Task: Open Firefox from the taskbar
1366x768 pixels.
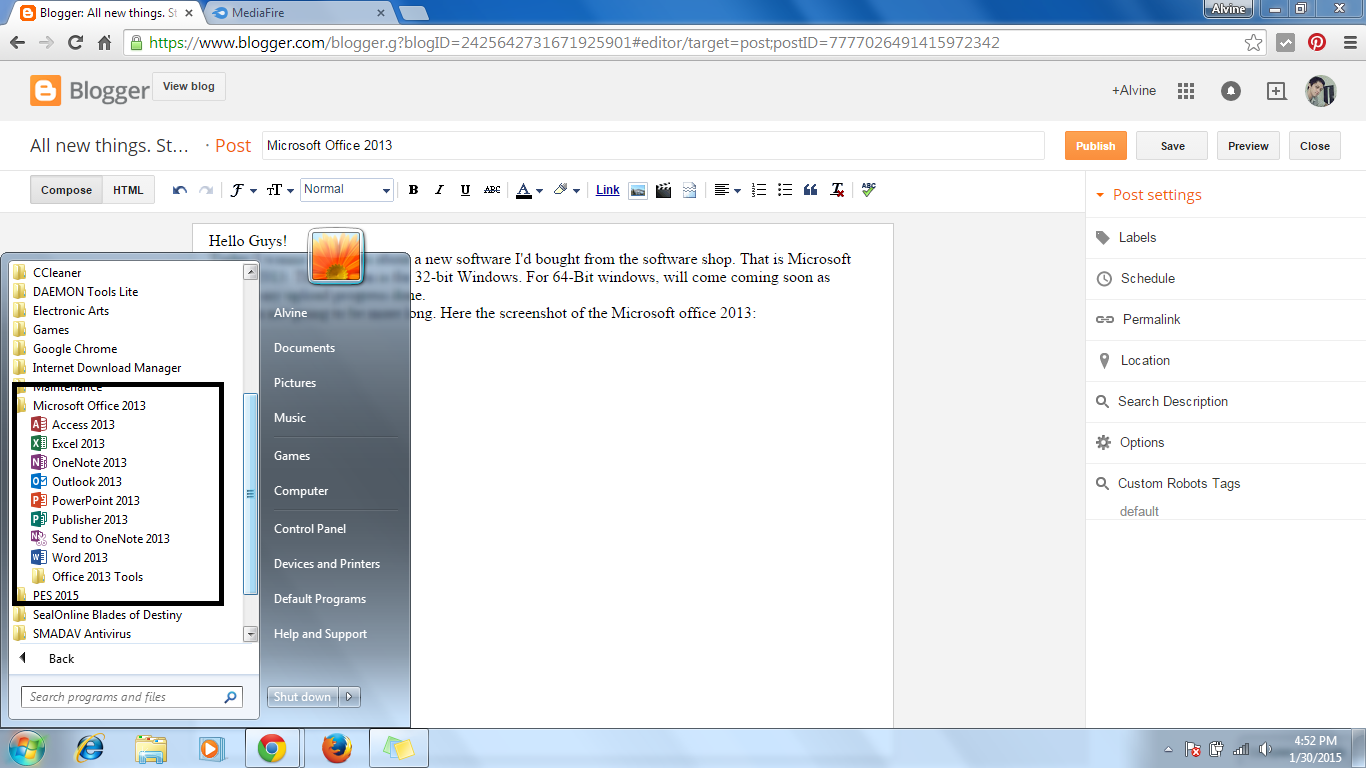Action: (x=338, y=748)
